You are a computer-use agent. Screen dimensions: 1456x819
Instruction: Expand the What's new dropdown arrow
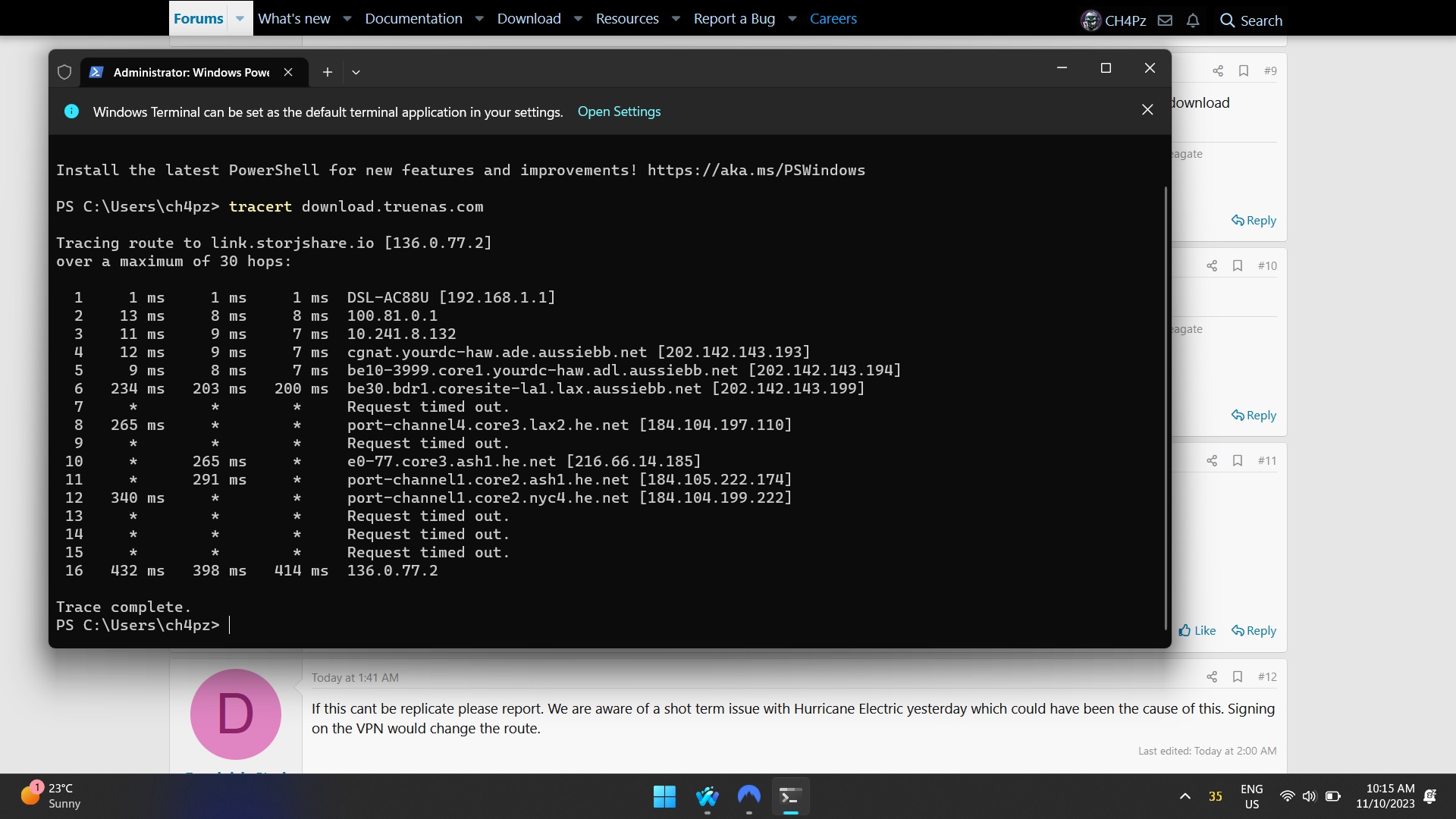tap(347, 18)
